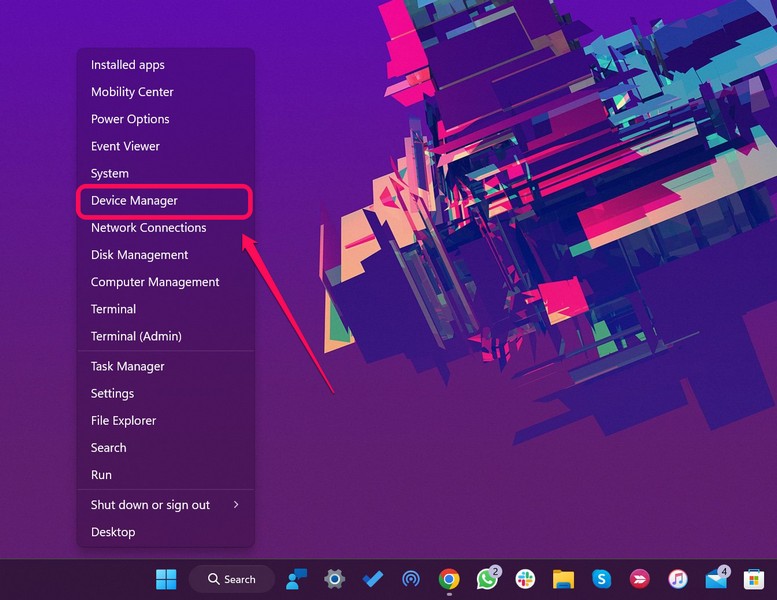Select Run from the context menu
777x600 pixels.
pos(101,475)
